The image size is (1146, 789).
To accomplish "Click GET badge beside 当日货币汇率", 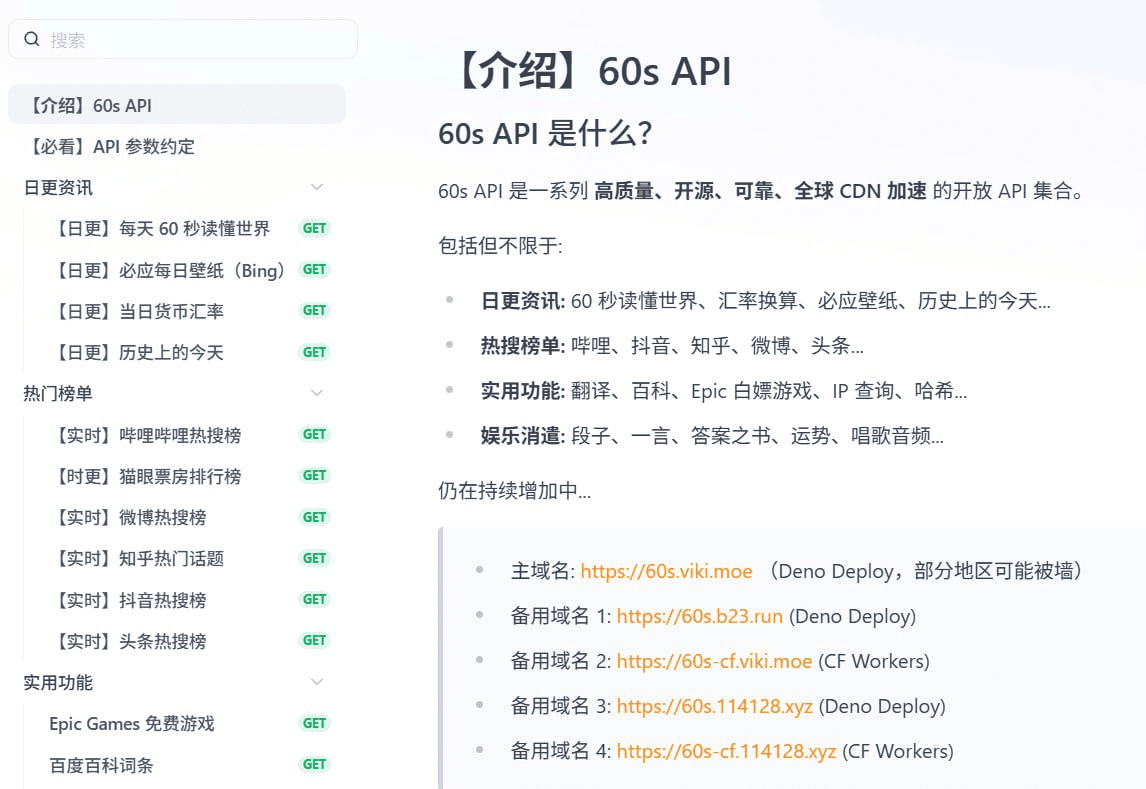I will coord(315,310).
